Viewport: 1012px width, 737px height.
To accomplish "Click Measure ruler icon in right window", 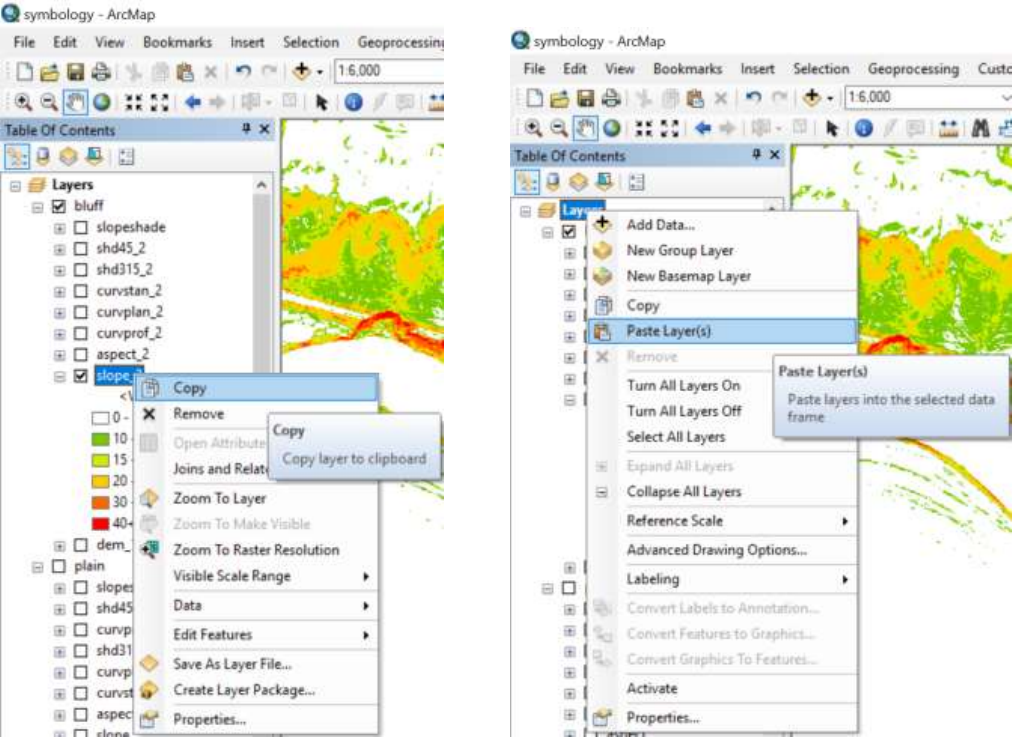I will (x=949, y=128).
